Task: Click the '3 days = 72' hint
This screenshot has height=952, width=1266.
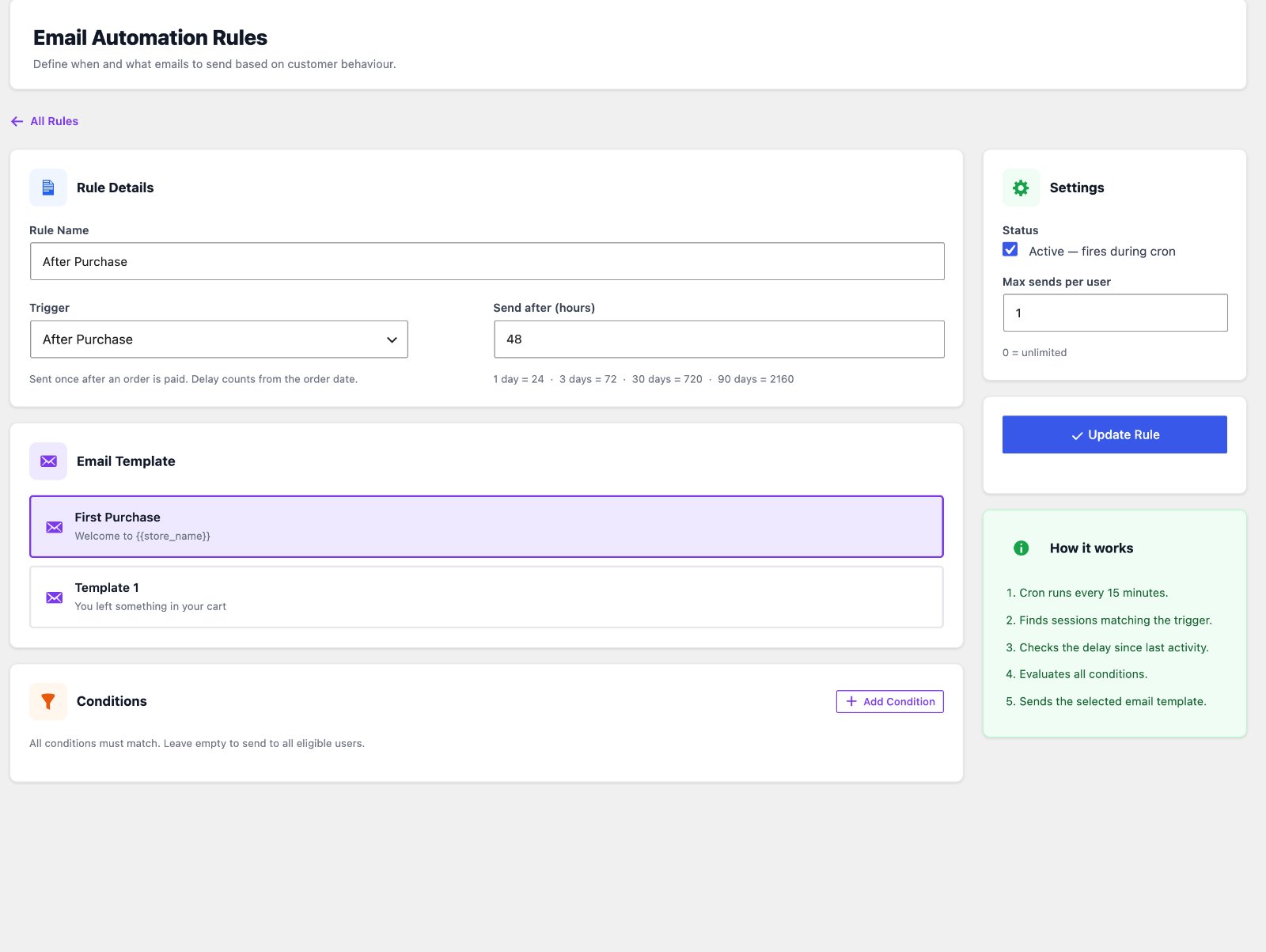Action: point(588,379)
